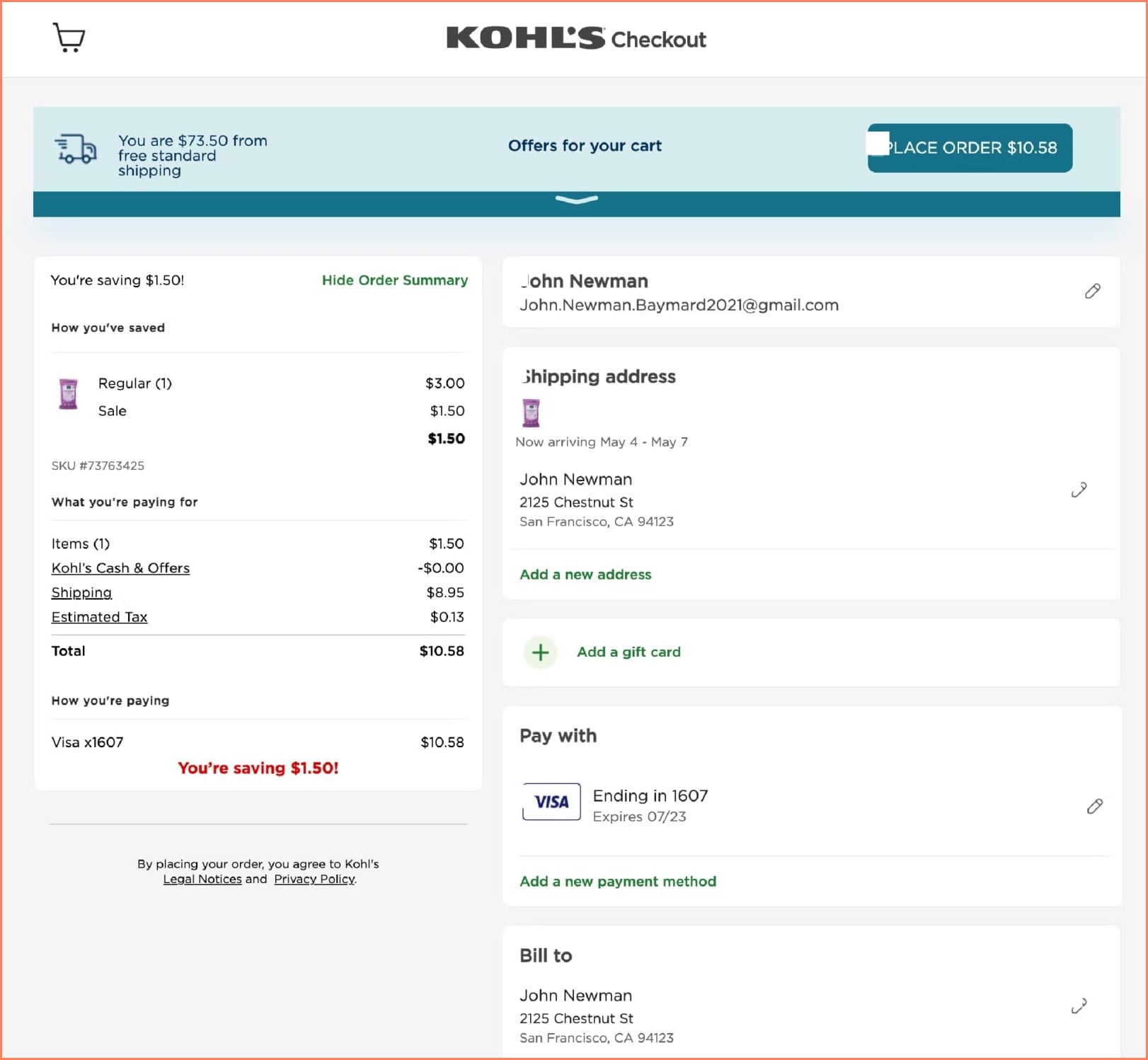
Task: Click the product thumbnail in the order summary
Action: [68, 396]
